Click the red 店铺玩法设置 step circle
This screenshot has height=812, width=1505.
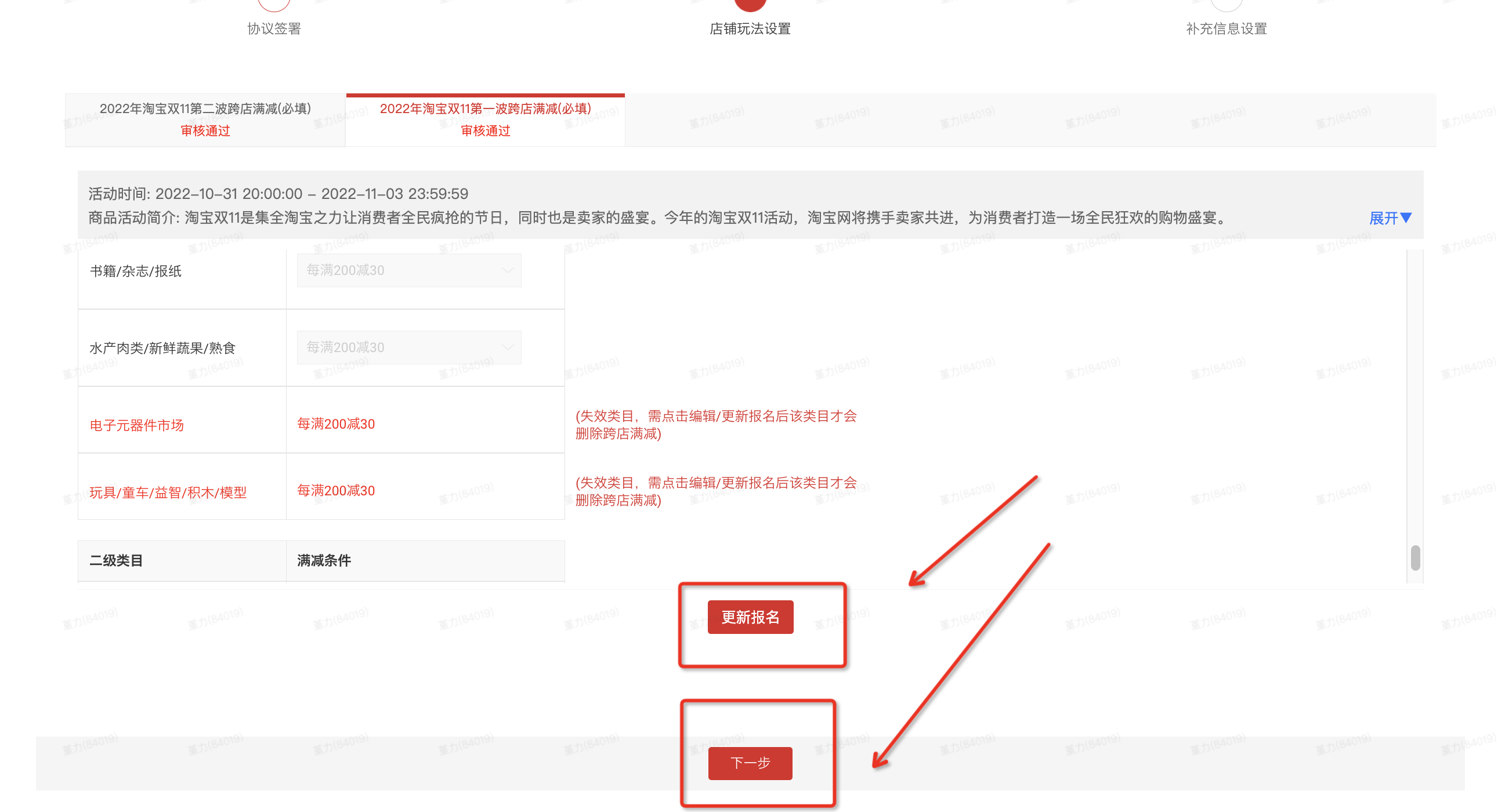[750, 5]
